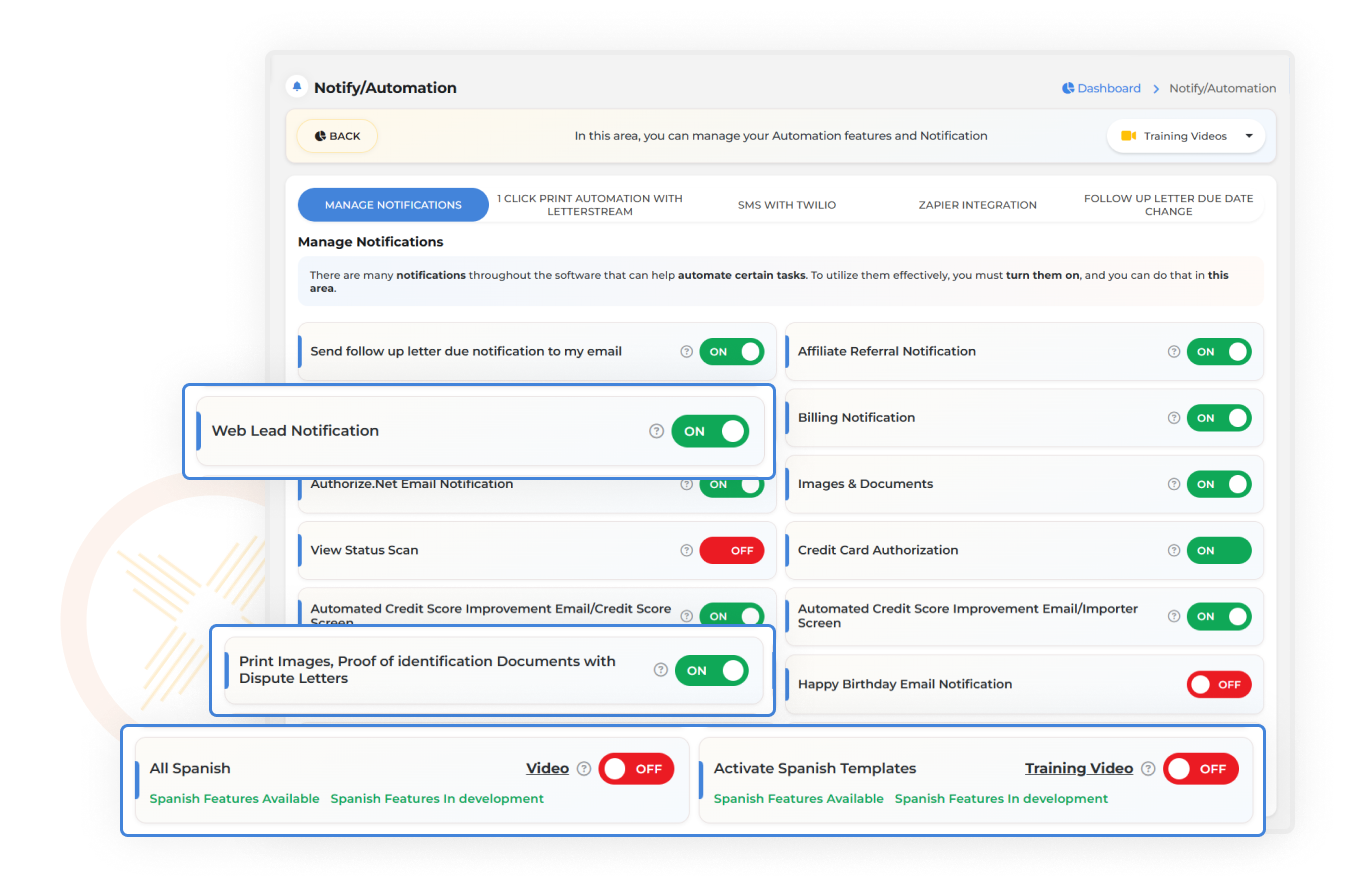
Task: Open the Training Video link for Spanish Templates
Action: pos(1078,769)
